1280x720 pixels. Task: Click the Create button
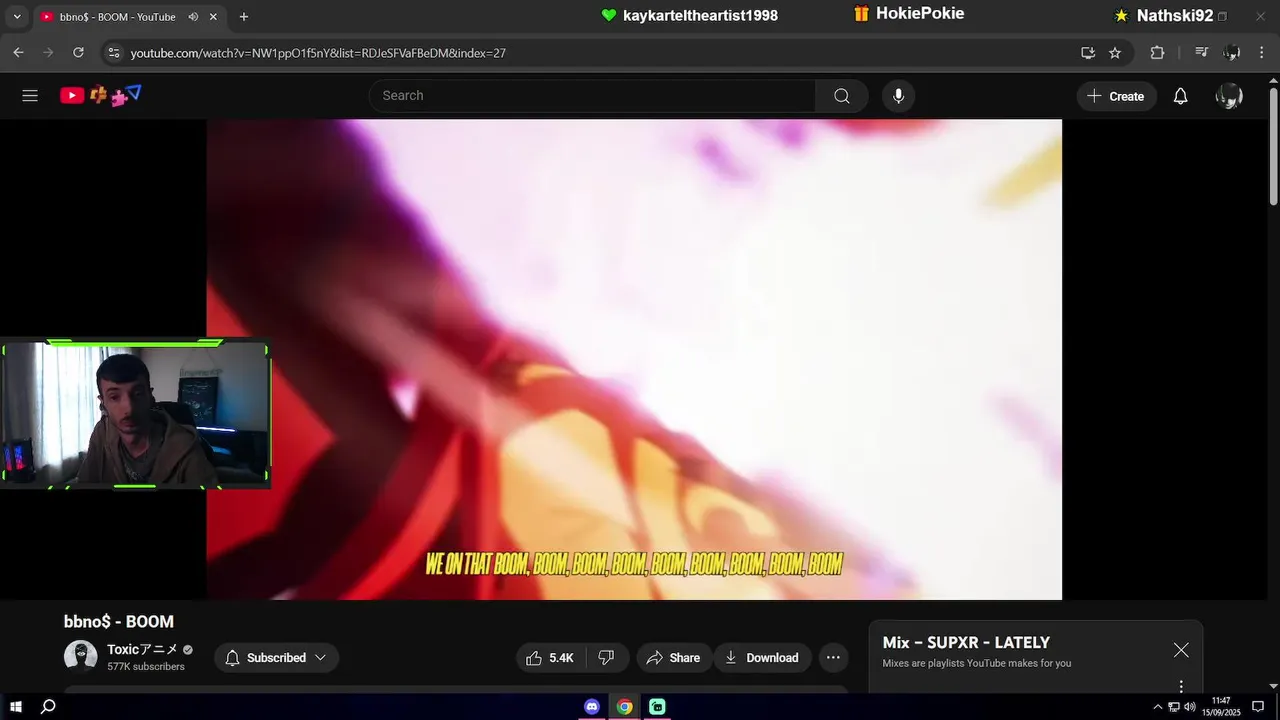coord(1116,96)
